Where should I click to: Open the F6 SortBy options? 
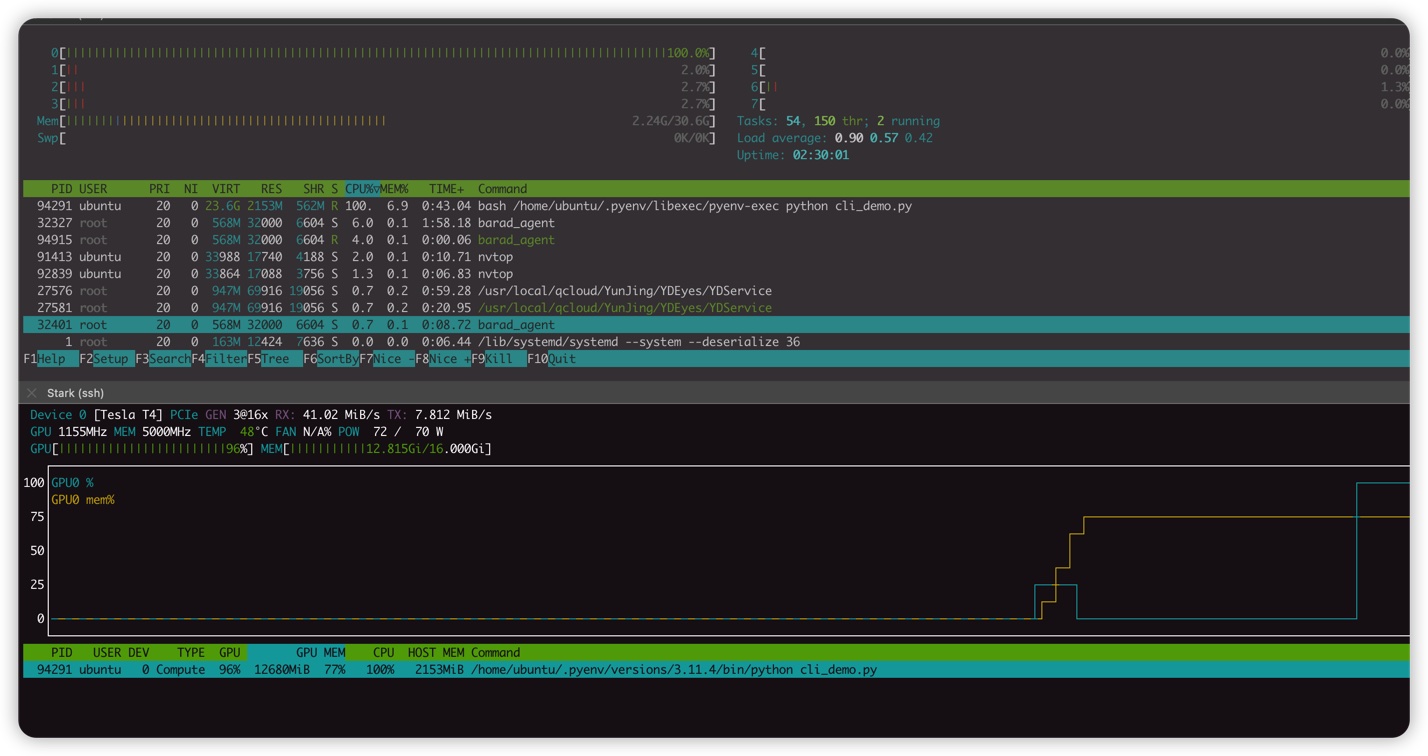coord(337,359)
